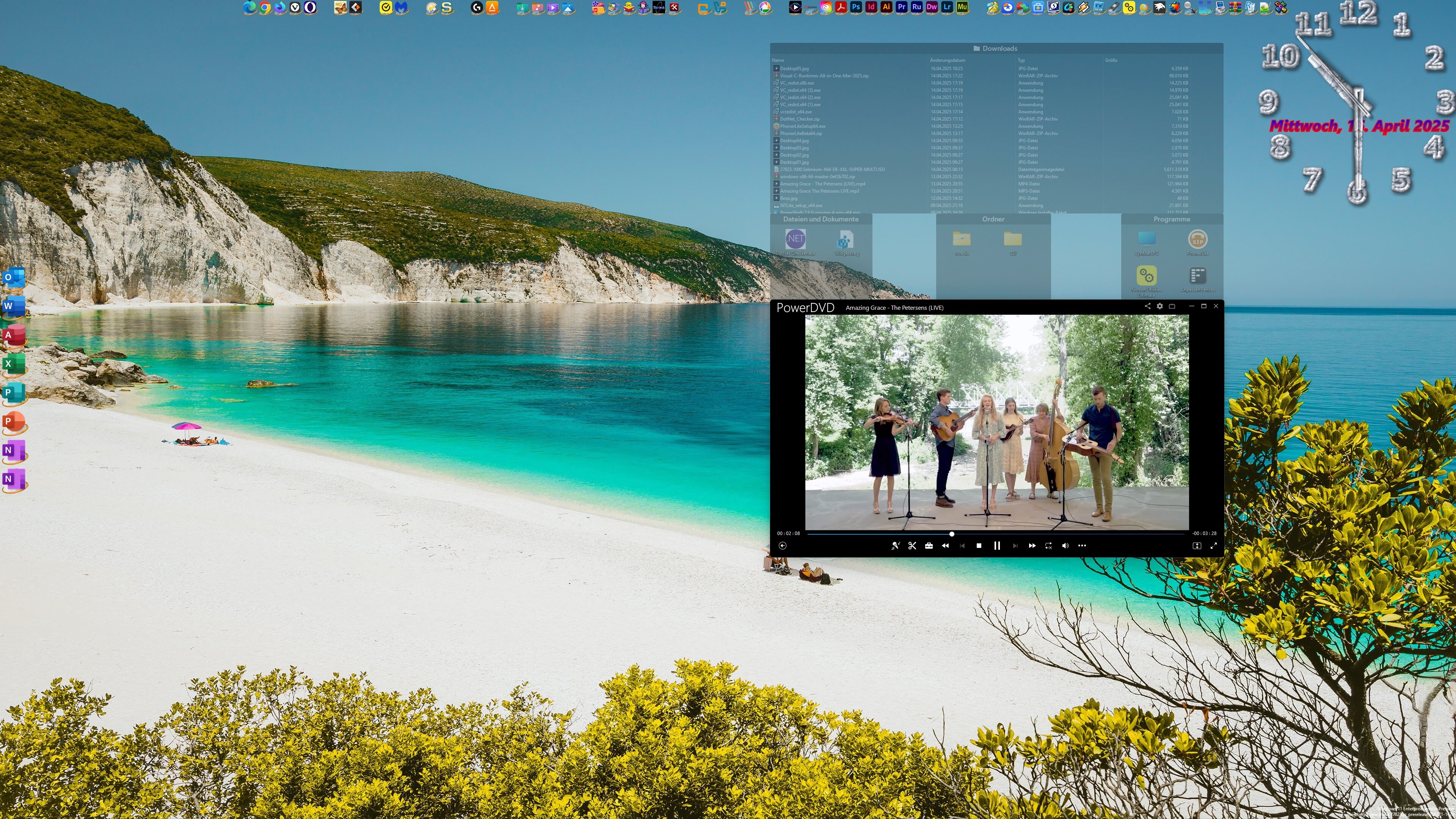
Task: Click the back arrow in PowerDVD controls
Action: [x=783, y=546]
